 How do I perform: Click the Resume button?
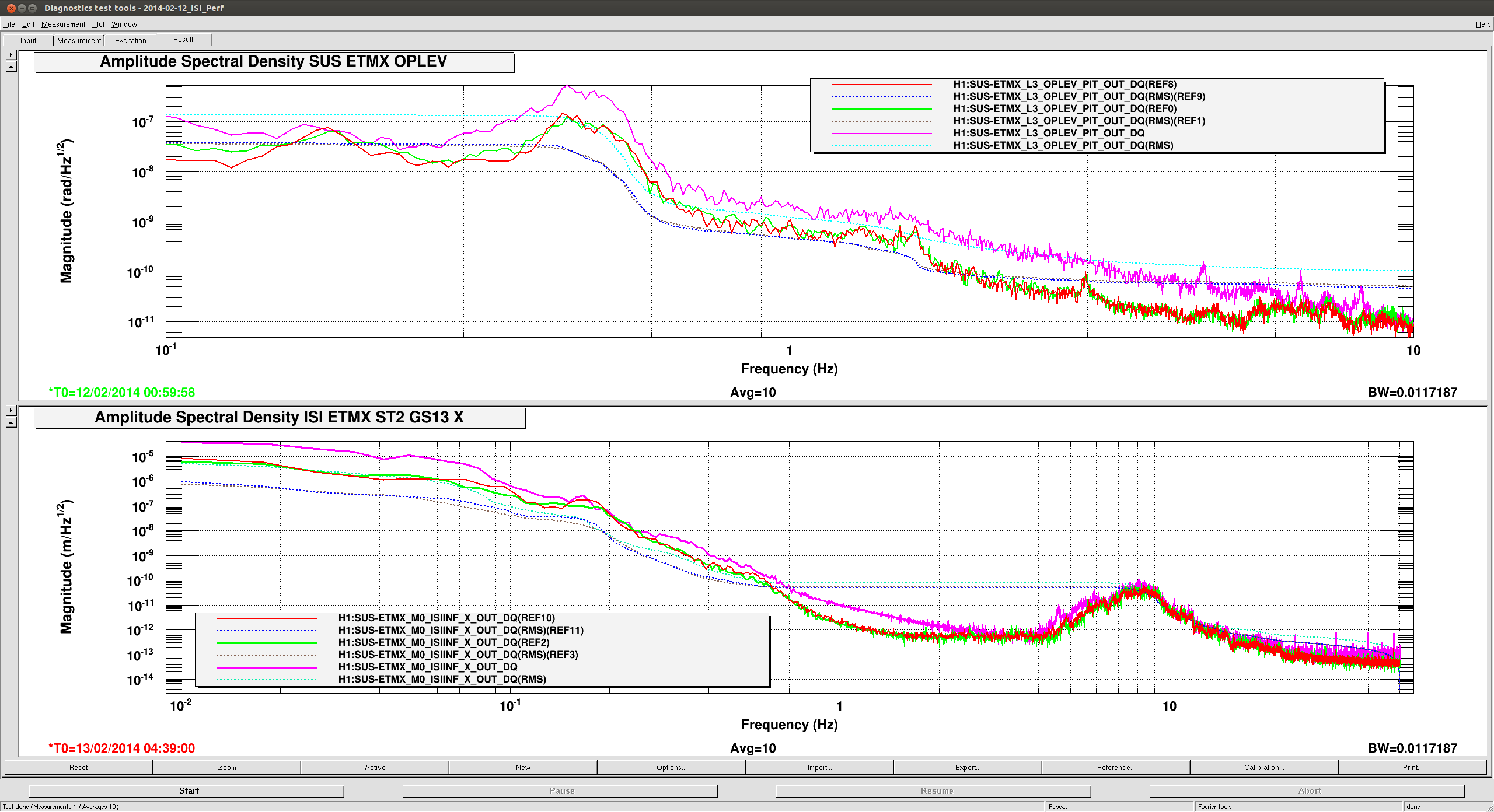coord(934,791)
